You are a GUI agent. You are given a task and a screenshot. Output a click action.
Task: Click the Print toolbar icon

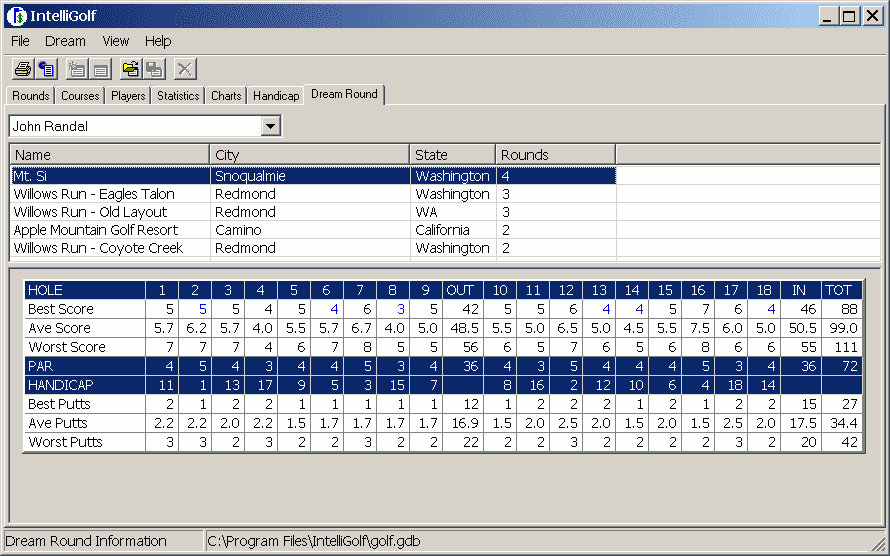click(23, 69)
